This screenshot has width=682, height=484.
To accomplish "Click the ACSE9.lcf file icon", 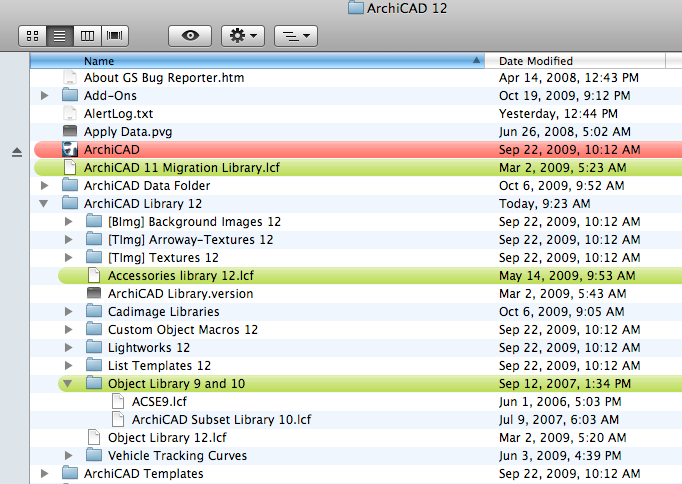I will pos(118,401).
